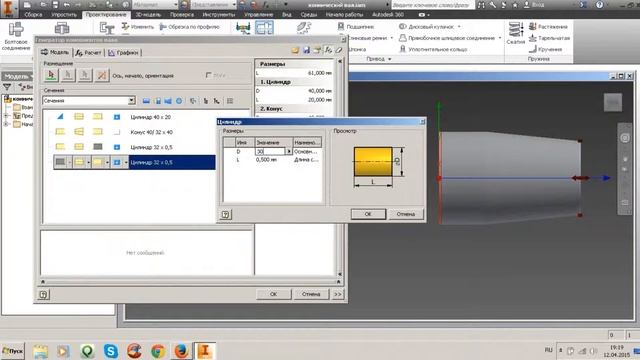Click the first blue insert-section icon in the sections toolbar
640x360 pixels.
[x=146, y=101]
